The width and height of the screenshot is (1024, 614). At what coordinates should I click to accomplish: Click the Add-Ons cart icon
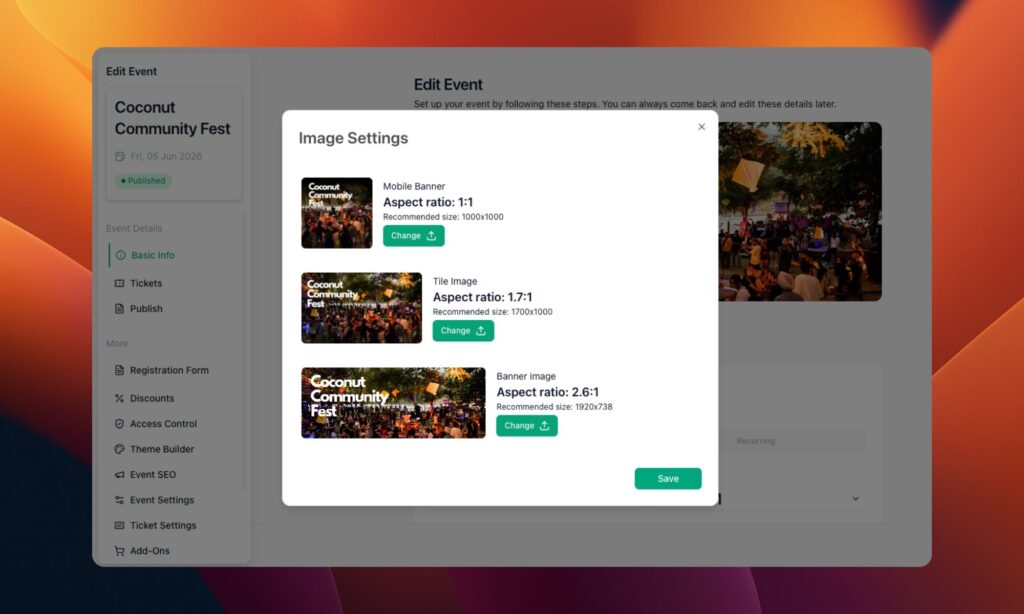pos(120,551)
